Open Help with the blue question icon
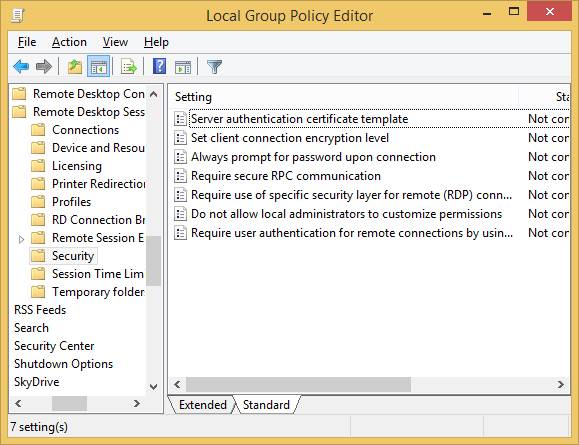This screenshot has height=445, width=579. [x=159, y=66]
